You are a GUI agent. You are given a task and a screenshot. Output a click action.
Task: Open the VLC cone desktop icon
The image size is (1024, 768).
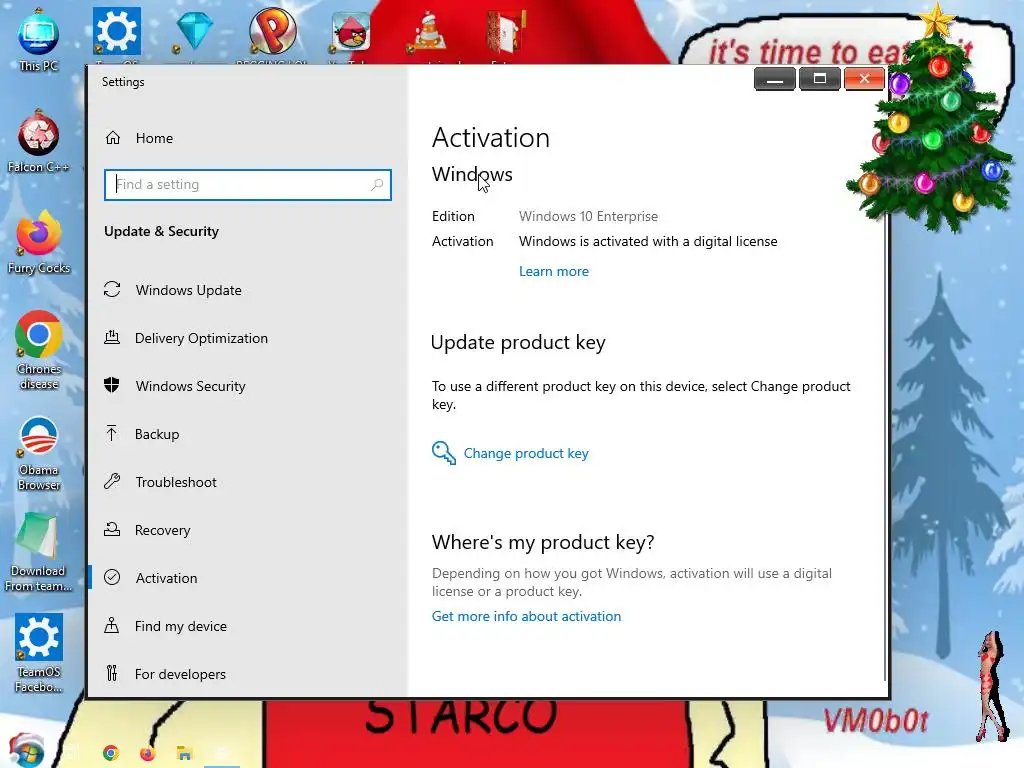[428, 33]
